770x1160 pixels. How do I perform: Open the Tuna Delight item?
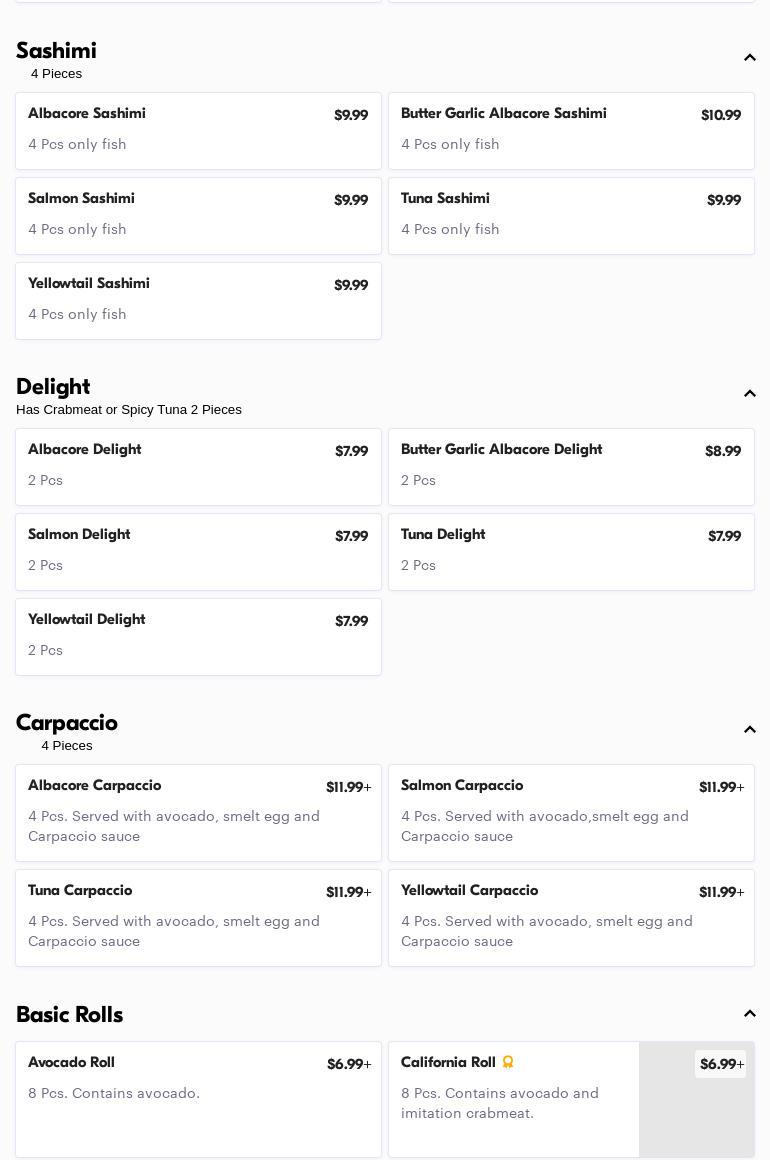tap(571, 552)
